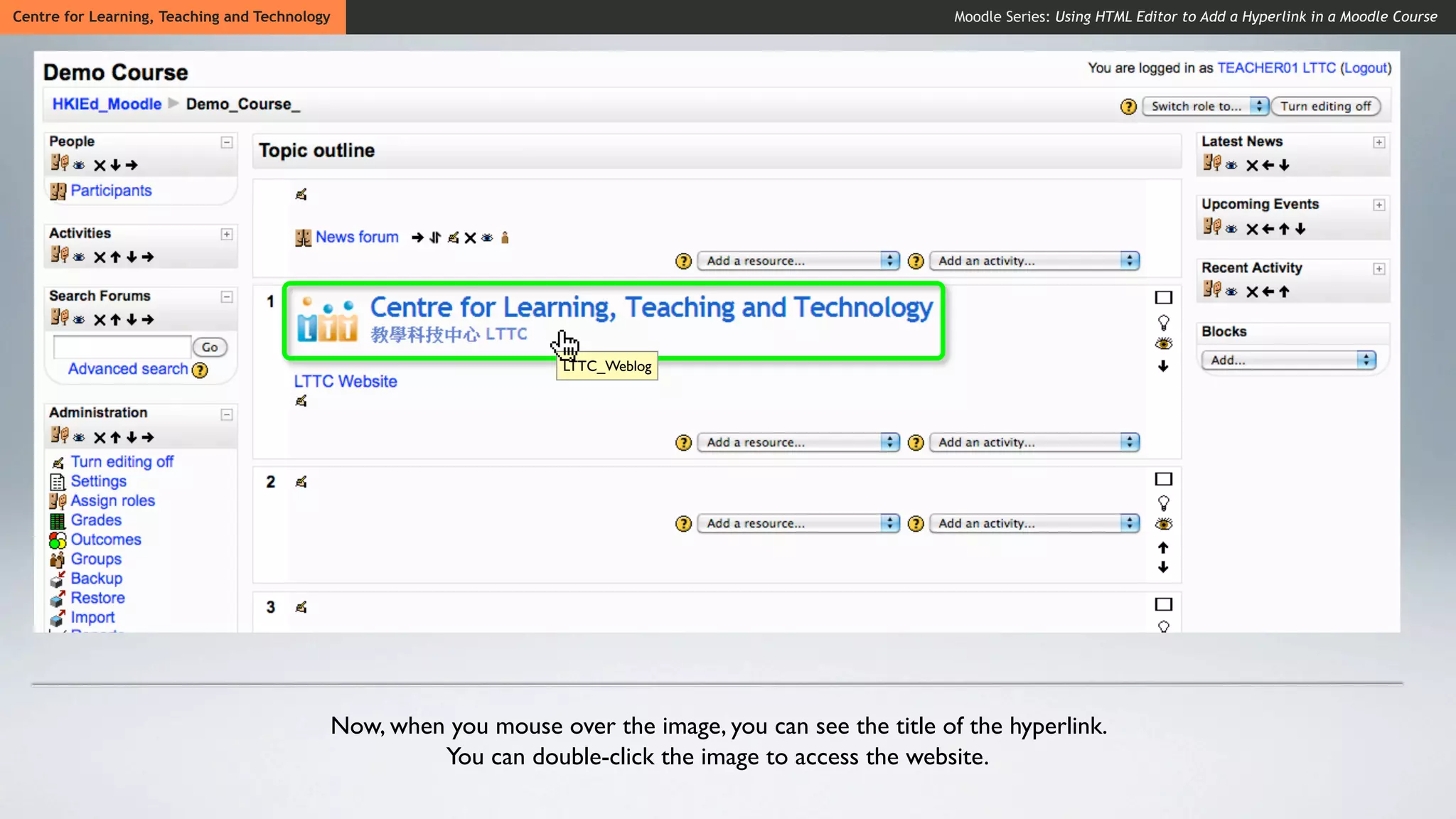
Task: Delete the News forum with its X icon
Action: tap(470, 237)
